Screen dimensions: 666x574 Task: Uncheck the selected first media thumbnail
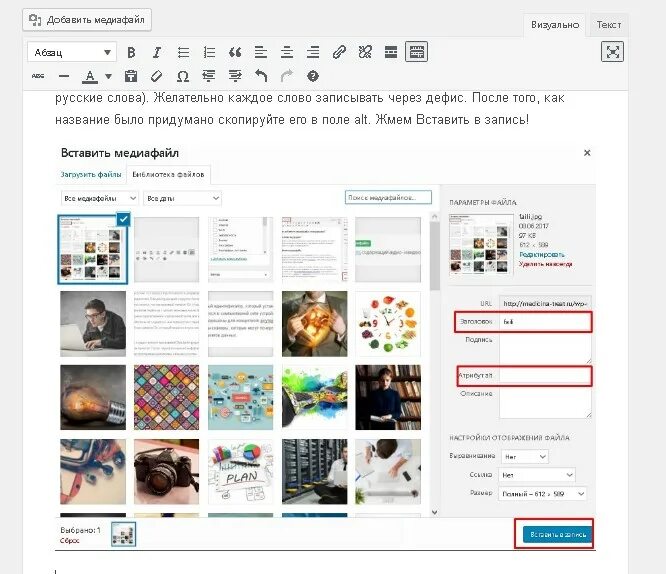[124, 219]
